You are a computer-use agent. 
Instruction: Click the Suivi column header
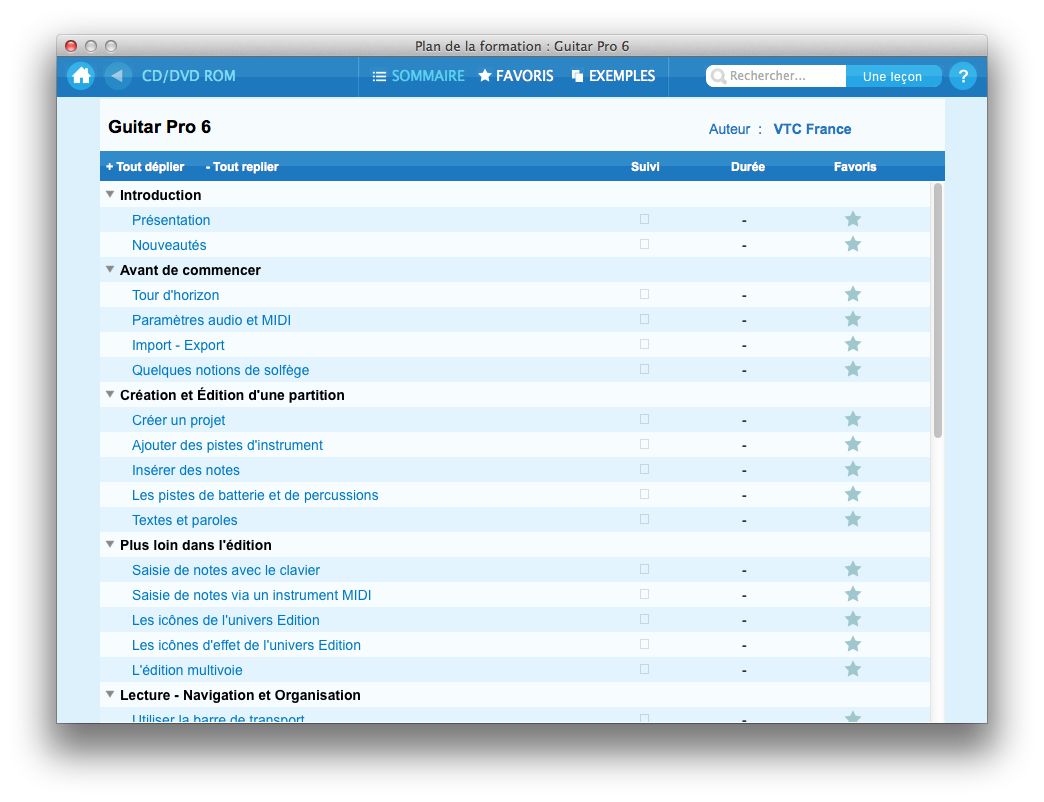pos(645,167)
